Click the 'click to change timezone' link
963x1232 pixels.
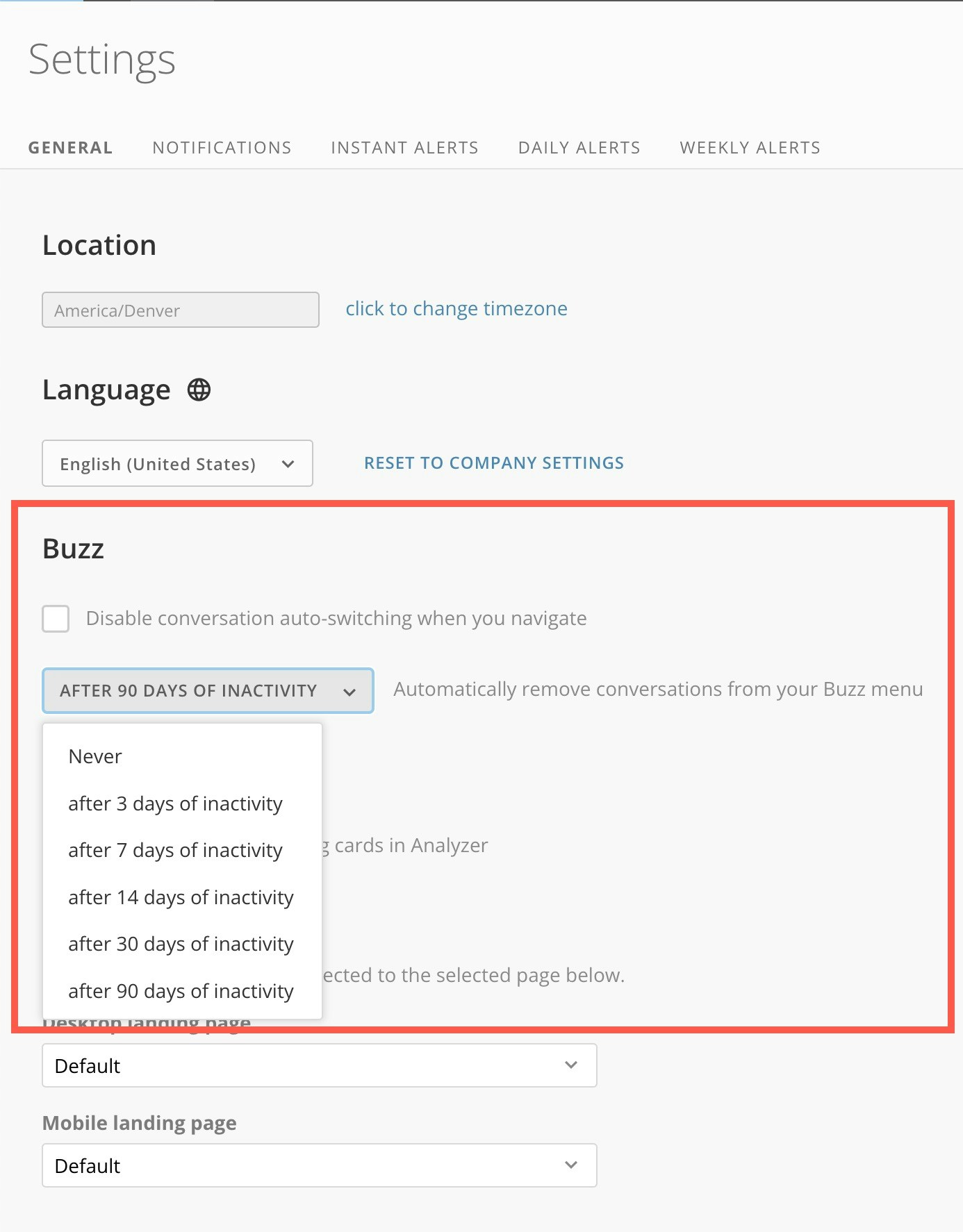[456, 308]
